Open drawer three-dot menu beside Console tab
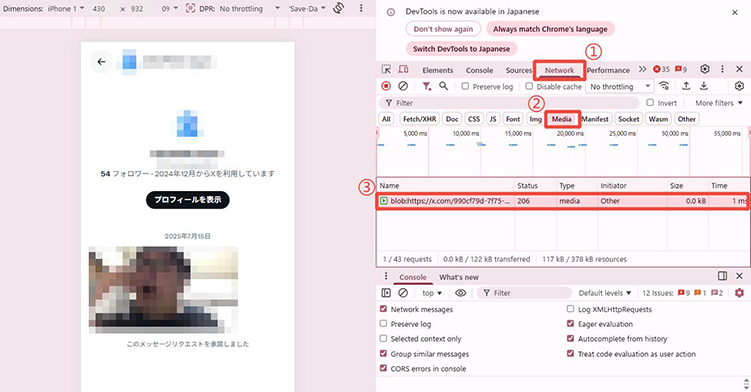Screen dimensions: 751x392 coord(386,277)
